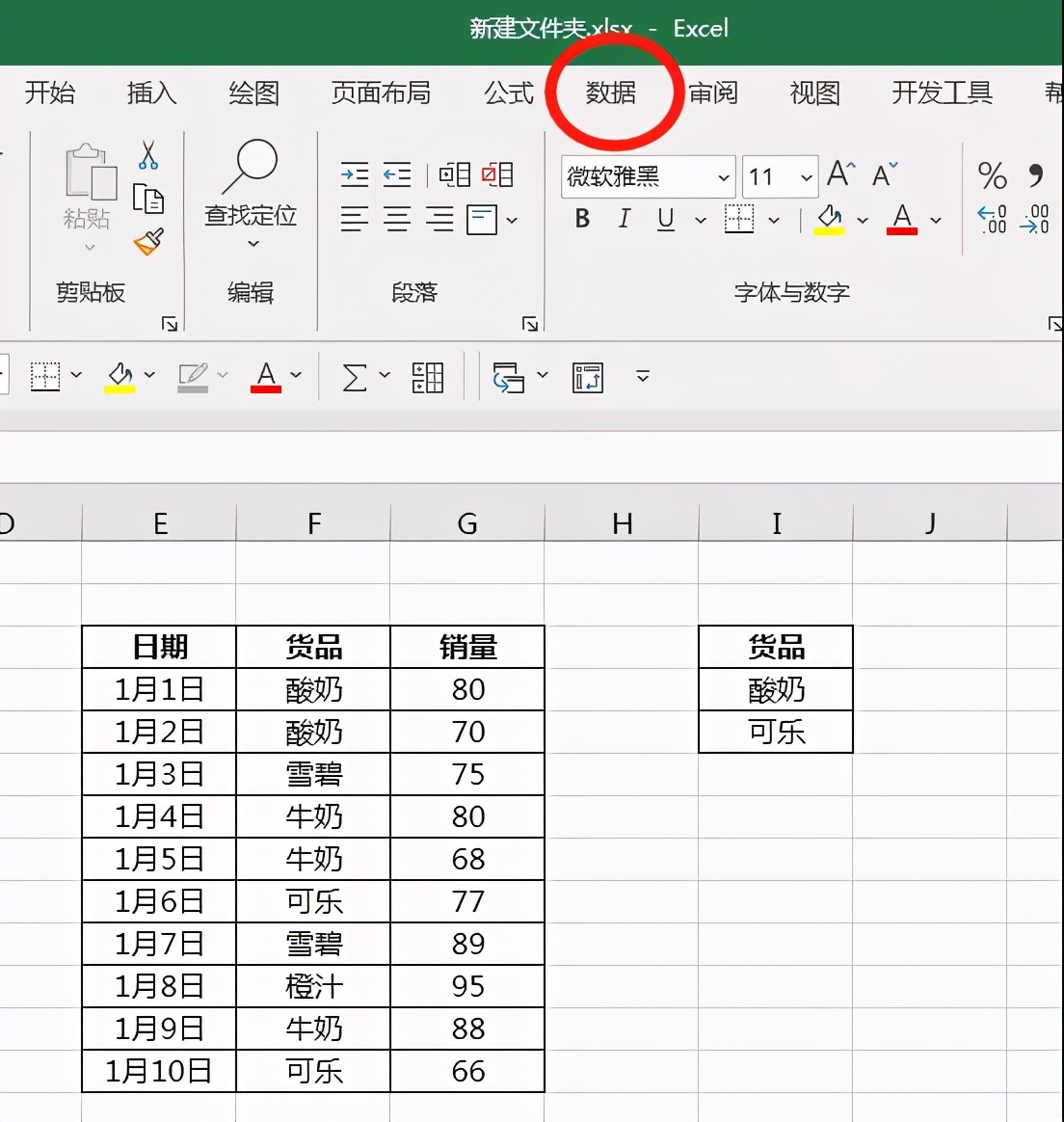This screenshot has height=1122, width=1064.
Task: Align text right in paragraph group
Action: click(439, 219)
